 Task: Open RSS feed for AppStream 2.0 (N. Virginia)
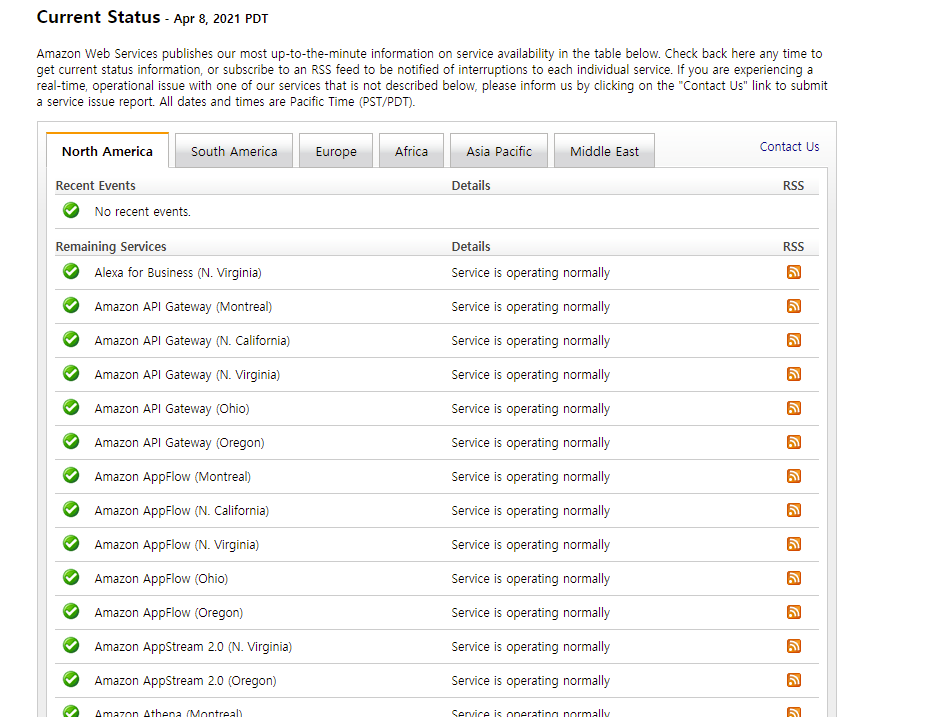pyautogui.click(x=793, y=646)
